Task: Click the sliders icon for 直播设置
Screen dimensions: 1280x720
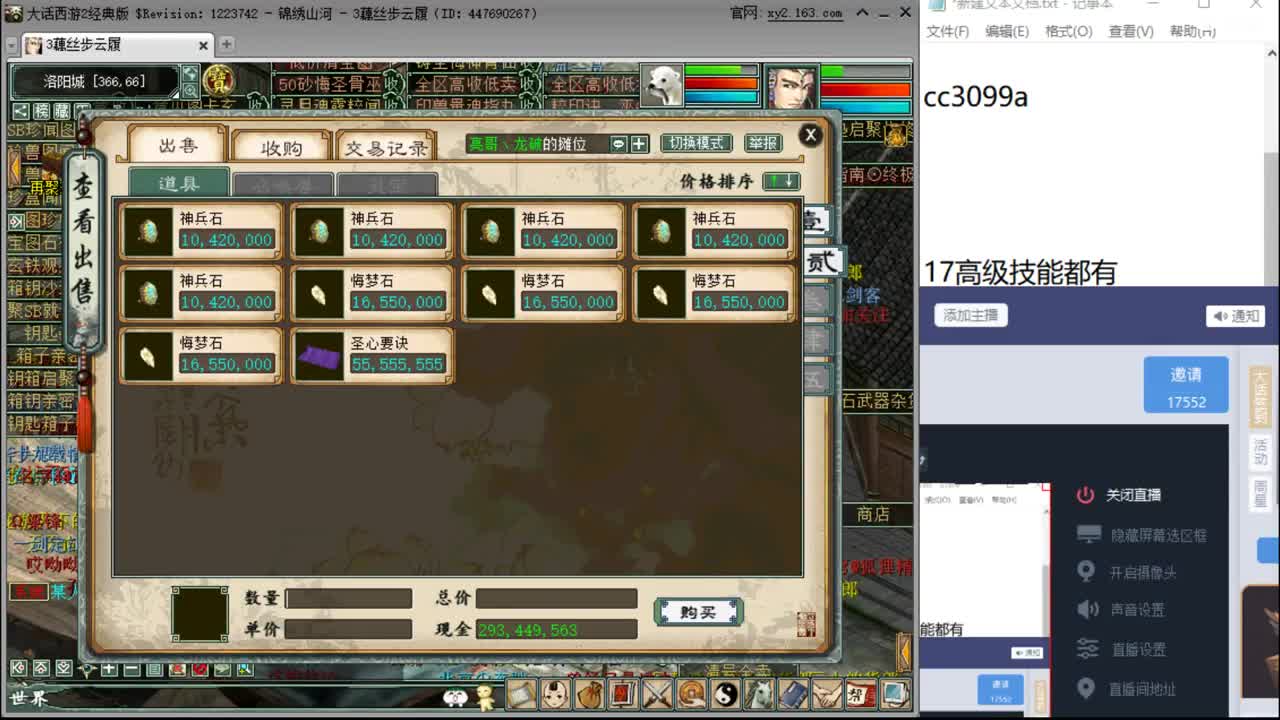Action: click(1087, 648)
